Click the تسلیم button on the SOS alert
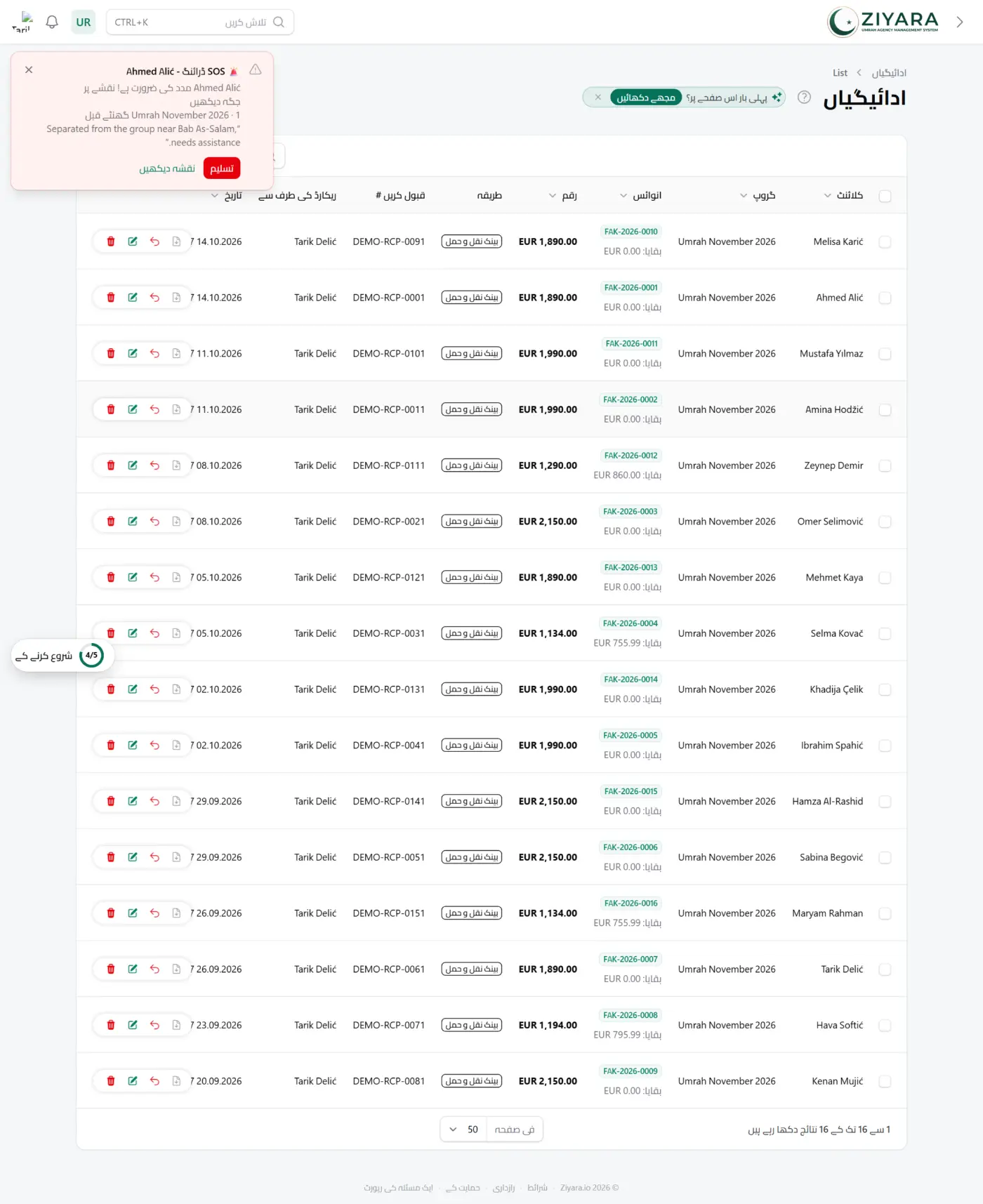The width and height of the screenshot is (983, 1204). tap(222, 168)
